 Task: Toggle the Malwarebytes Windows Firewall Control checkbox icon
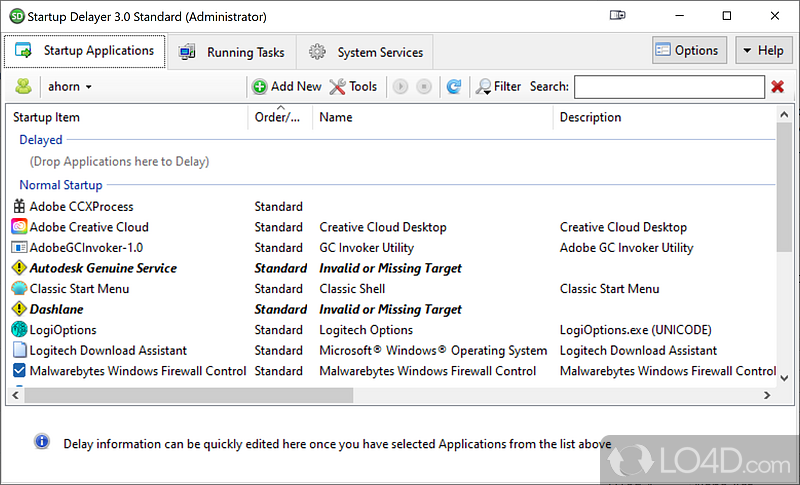(x=19, y=371)
